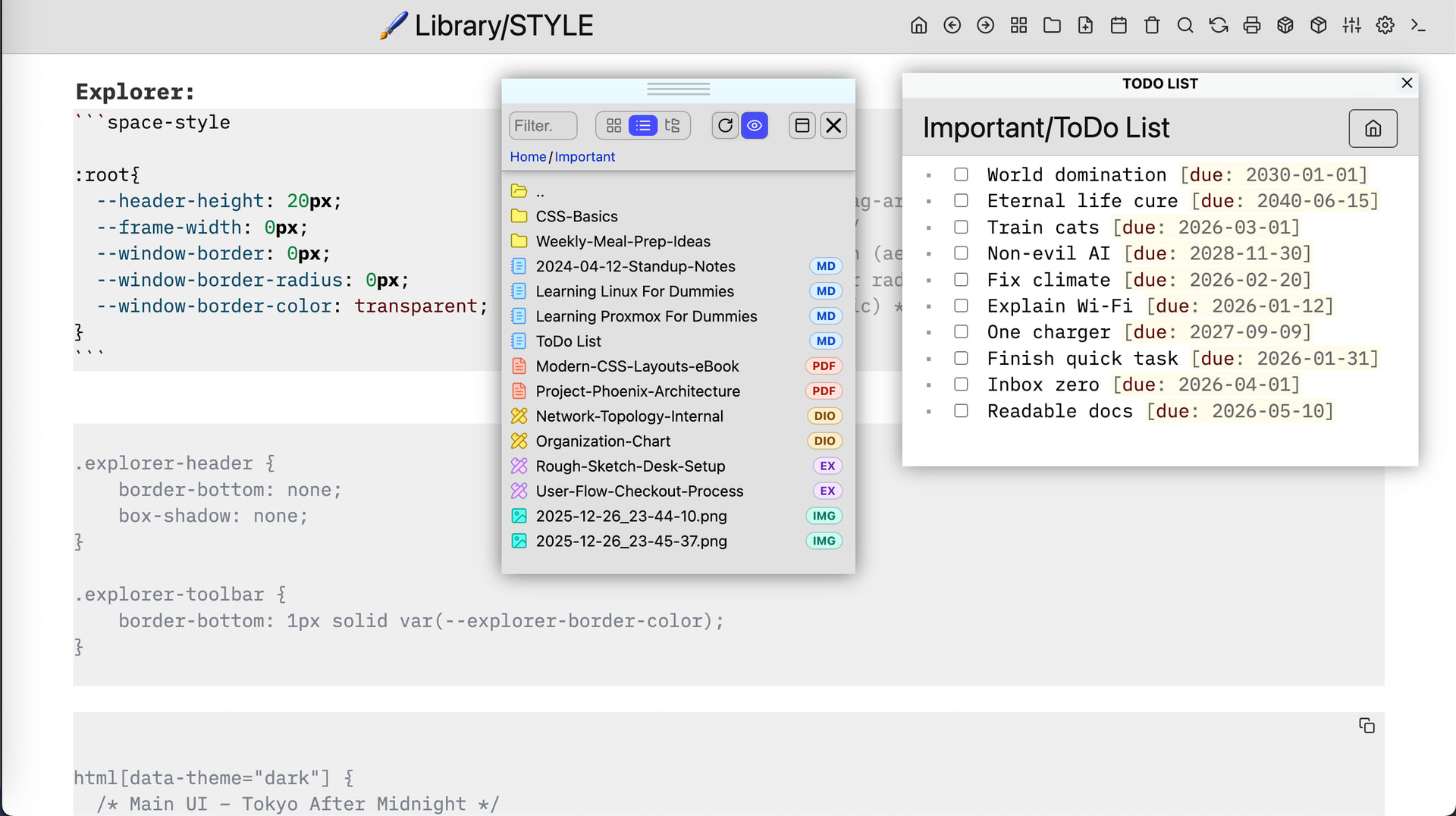The width and height of the screenshot is (1456, 816).
Task: Toggle the eye visibility button in explorer
Action: [x=755, y=126]
